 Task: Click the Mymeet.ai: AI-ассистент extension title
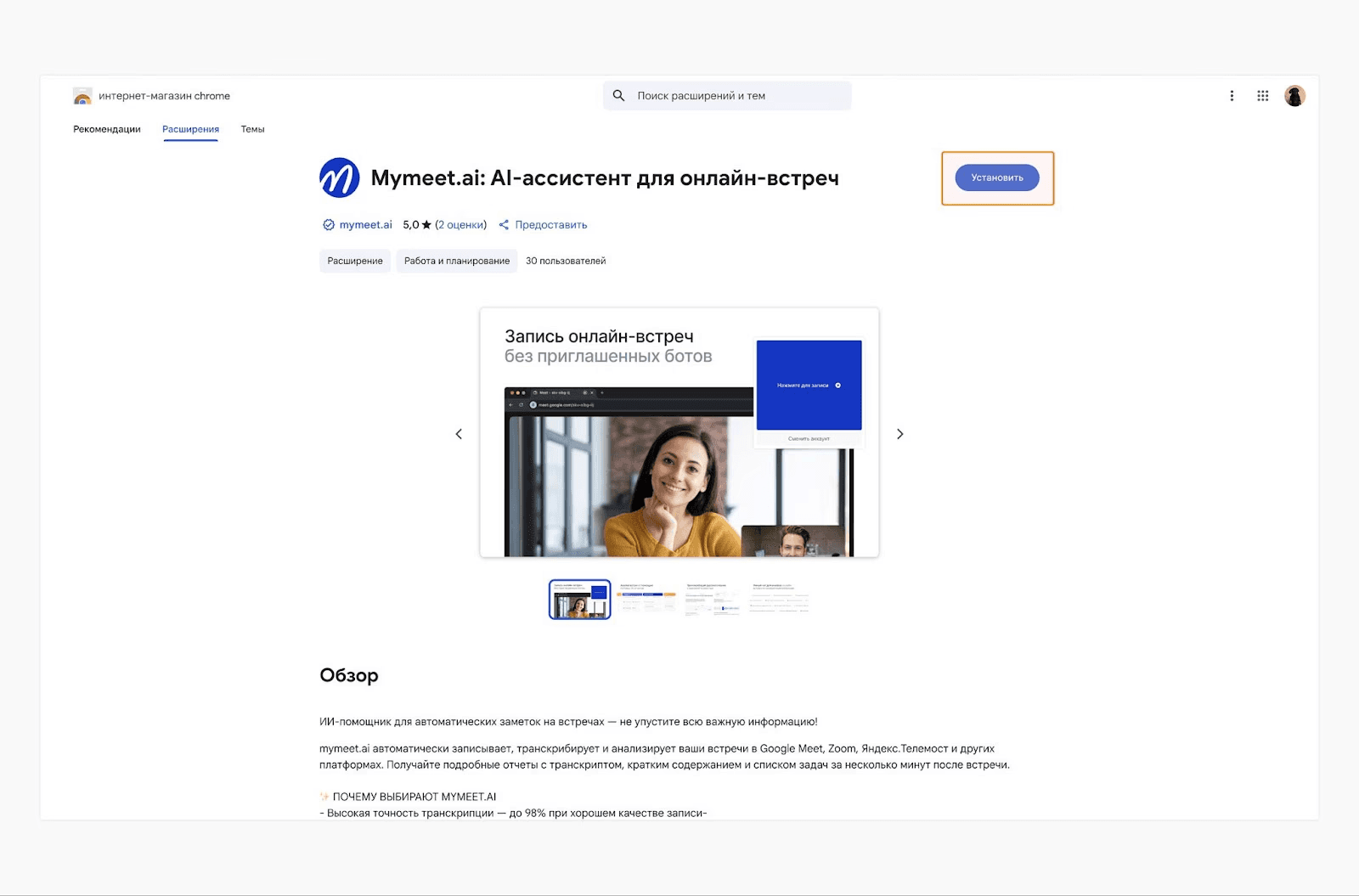tap(605, 178)
